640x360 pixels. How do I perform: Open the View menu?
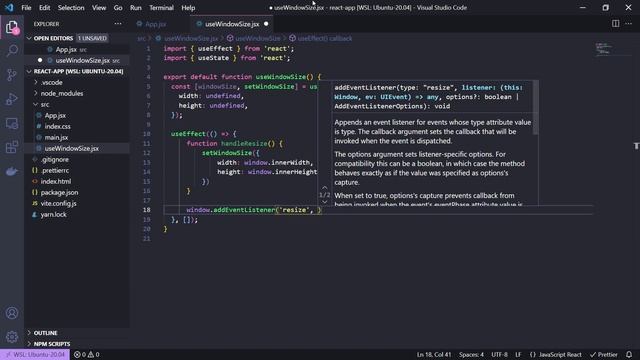tap(99, 8)
